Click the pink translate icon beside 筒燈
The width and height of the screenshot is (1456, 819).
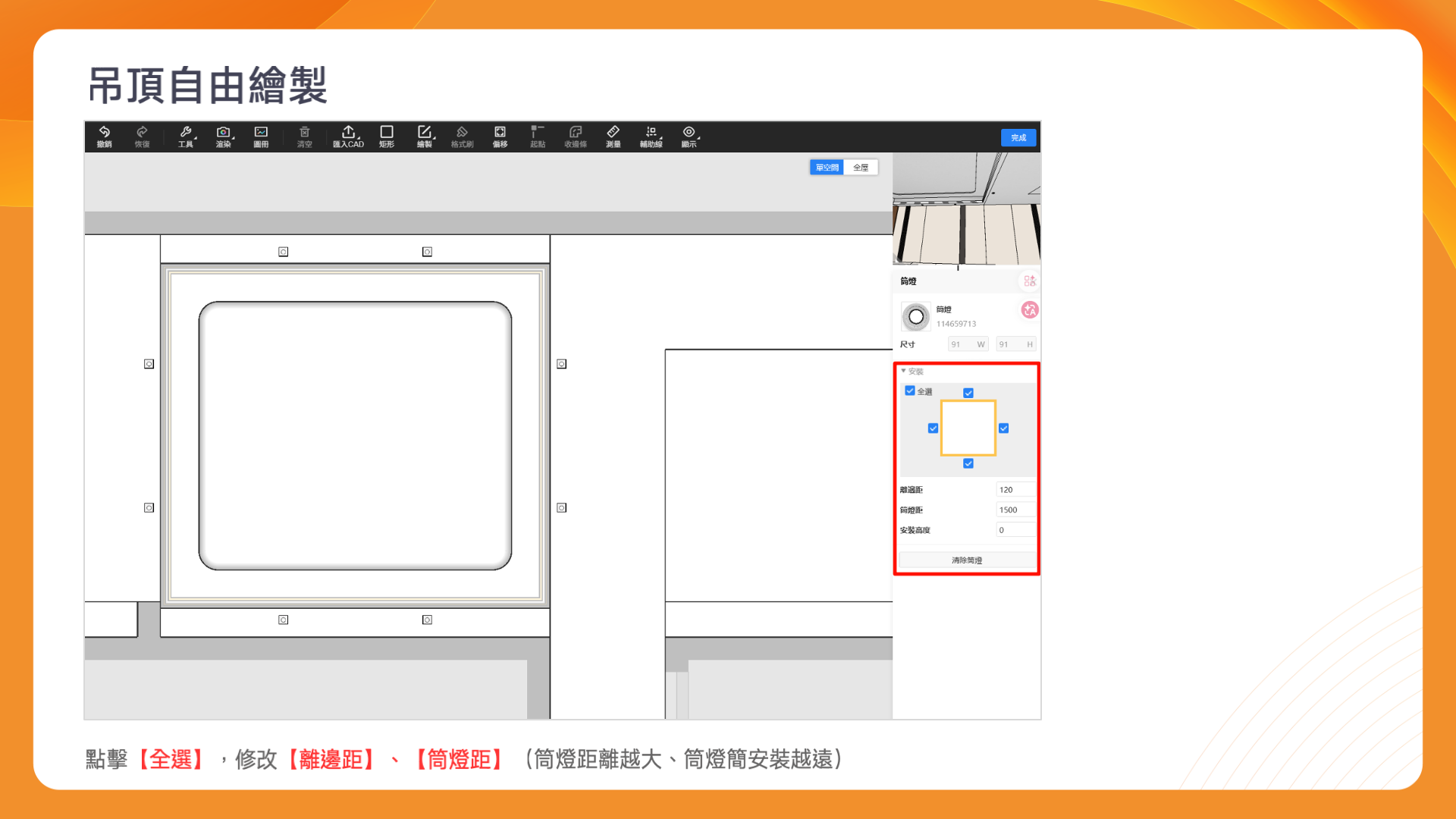(1029, 310)
